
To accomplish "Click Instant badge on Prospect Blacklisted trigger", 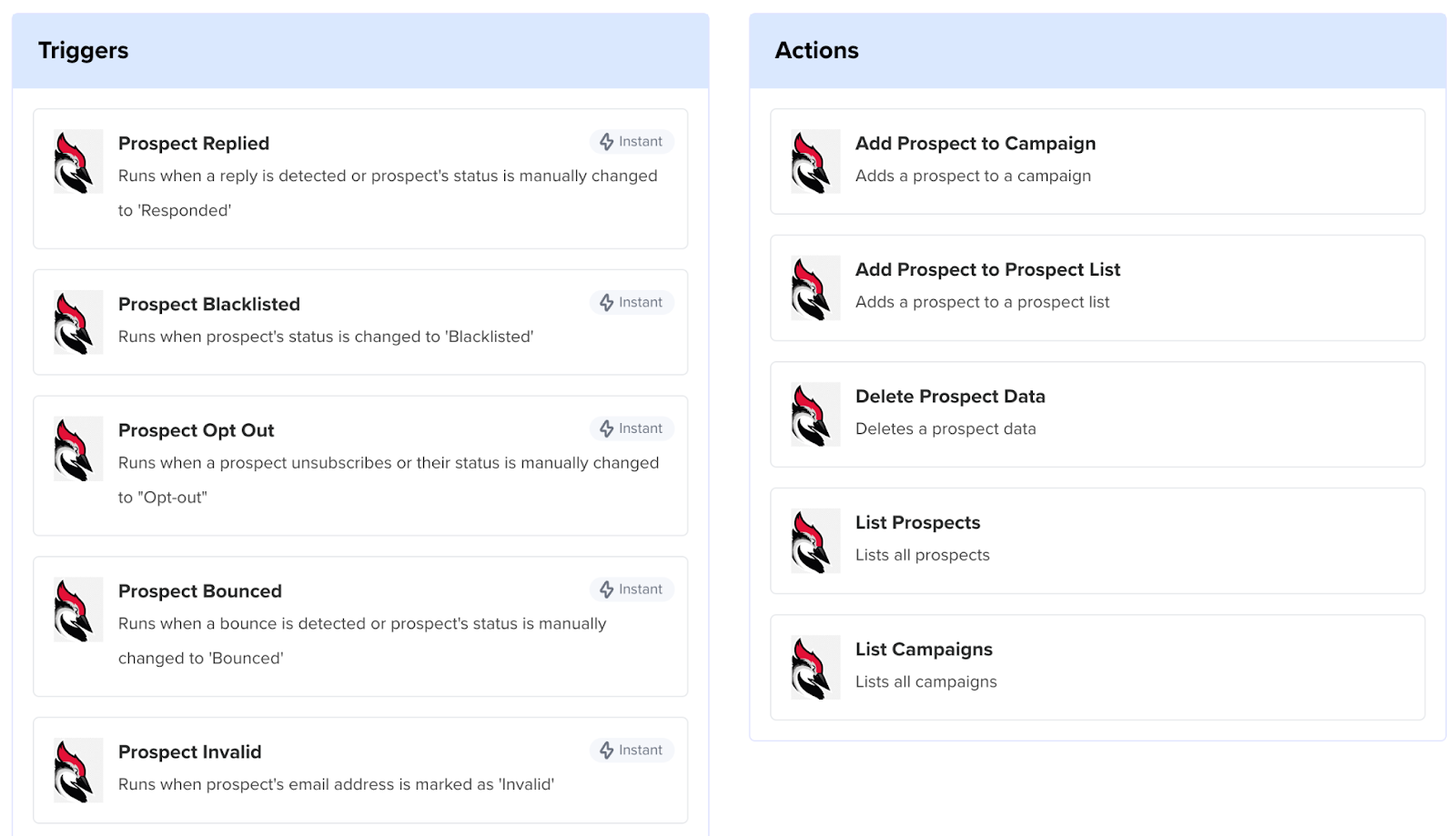I will pyautogui.click(x=632, y=303).
